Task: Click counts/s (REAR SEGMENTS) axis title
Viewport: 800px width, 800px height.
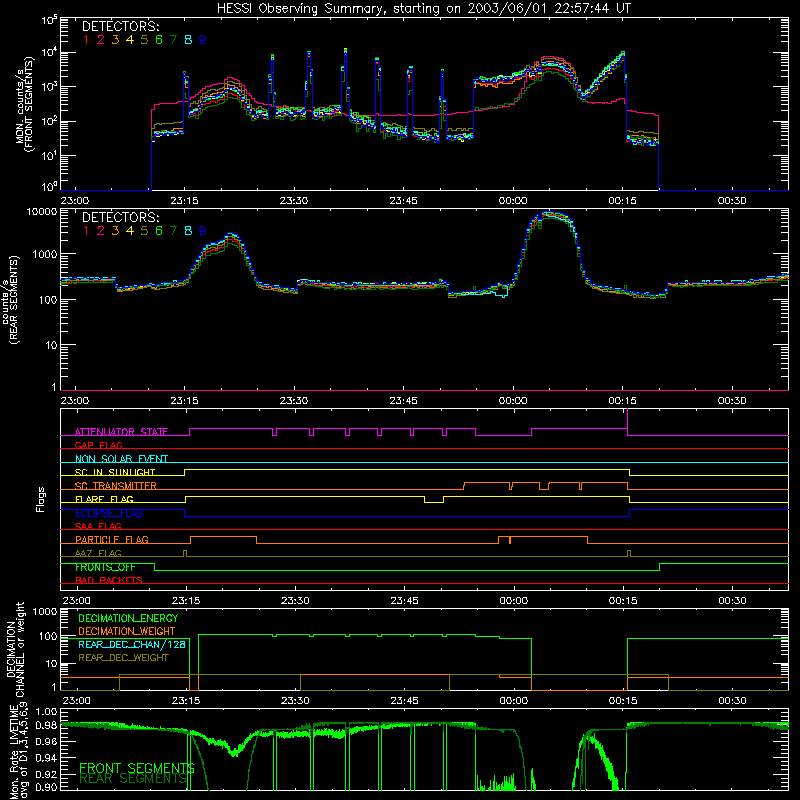Action: click(9, 300)
